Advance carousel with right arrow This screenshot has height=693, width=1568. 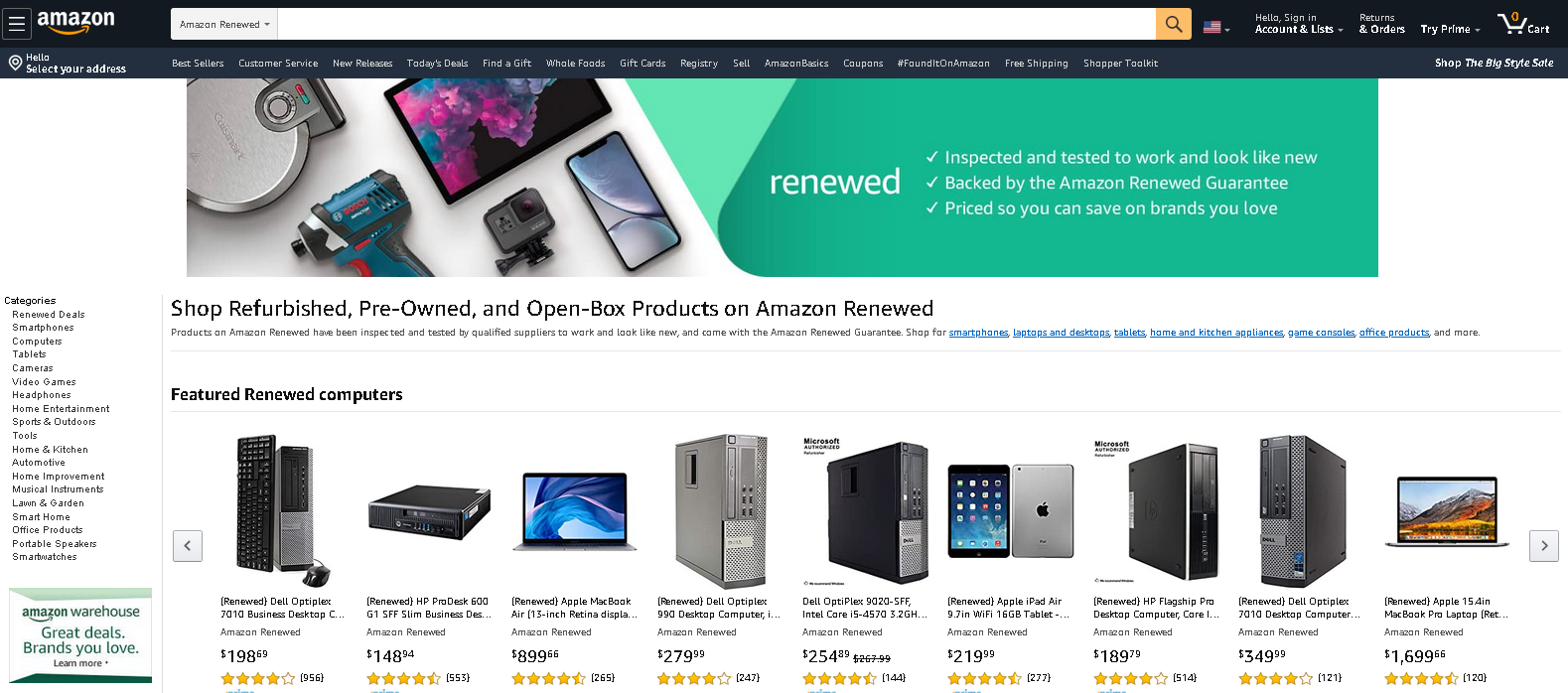[x=1543, y=546]
